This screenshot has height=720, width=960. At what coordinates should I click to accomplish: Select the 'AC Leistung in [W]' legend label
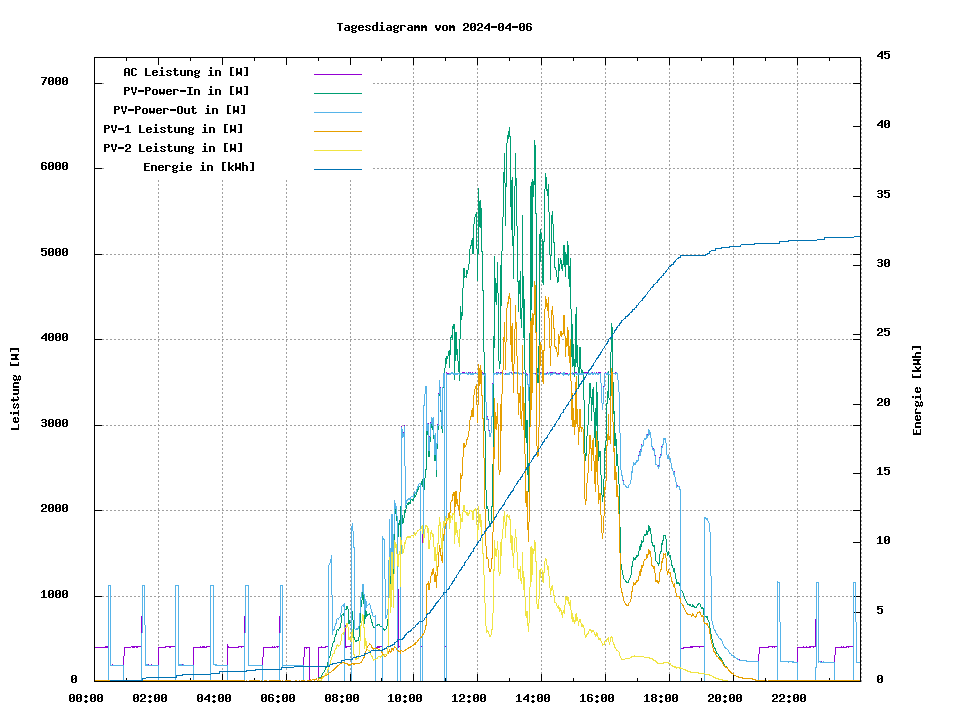coord(186,72)
